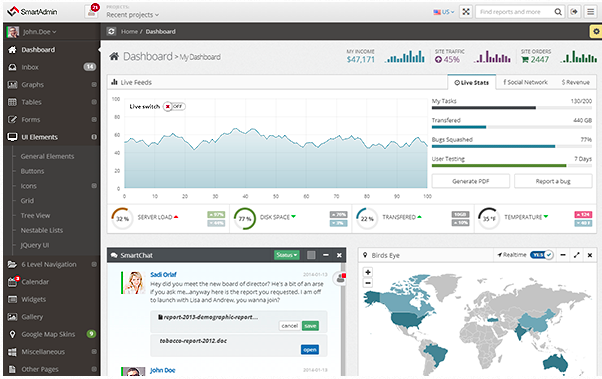The height and width of the screenshot is (379, 602).
Task: Click the Report a bug button
Action: 553,181
